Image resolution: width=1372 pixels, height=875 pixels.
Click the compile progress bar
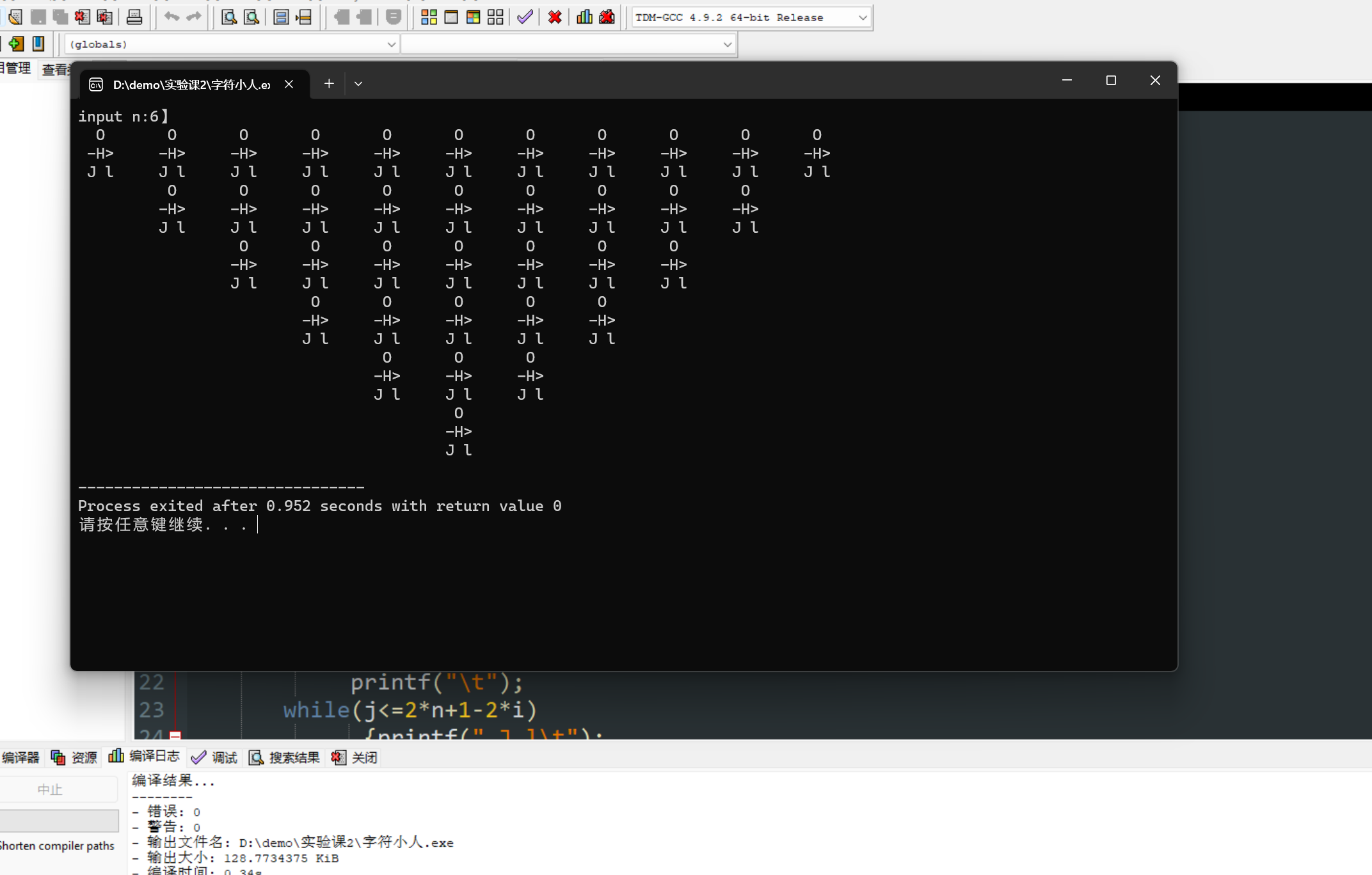[59, 820]
